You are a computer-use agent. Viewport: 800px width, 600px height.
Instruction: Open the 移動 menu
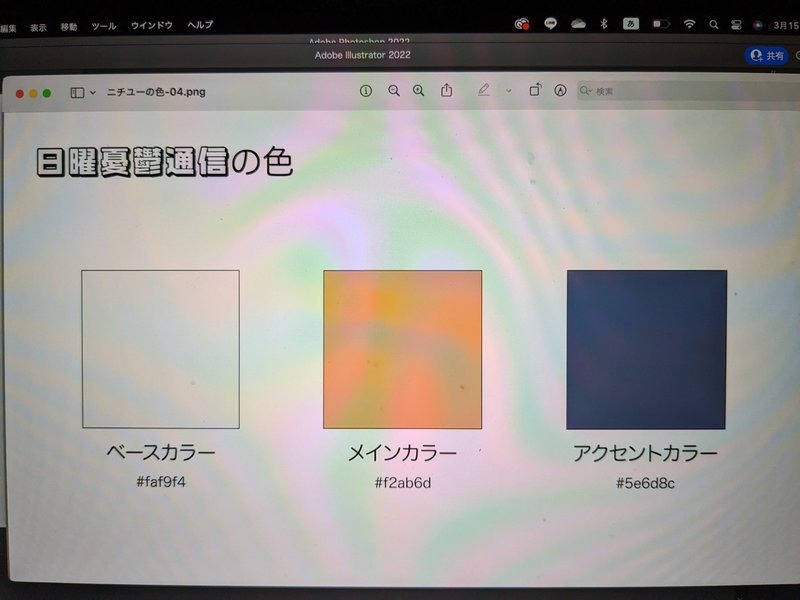click(x=69, y=27)
